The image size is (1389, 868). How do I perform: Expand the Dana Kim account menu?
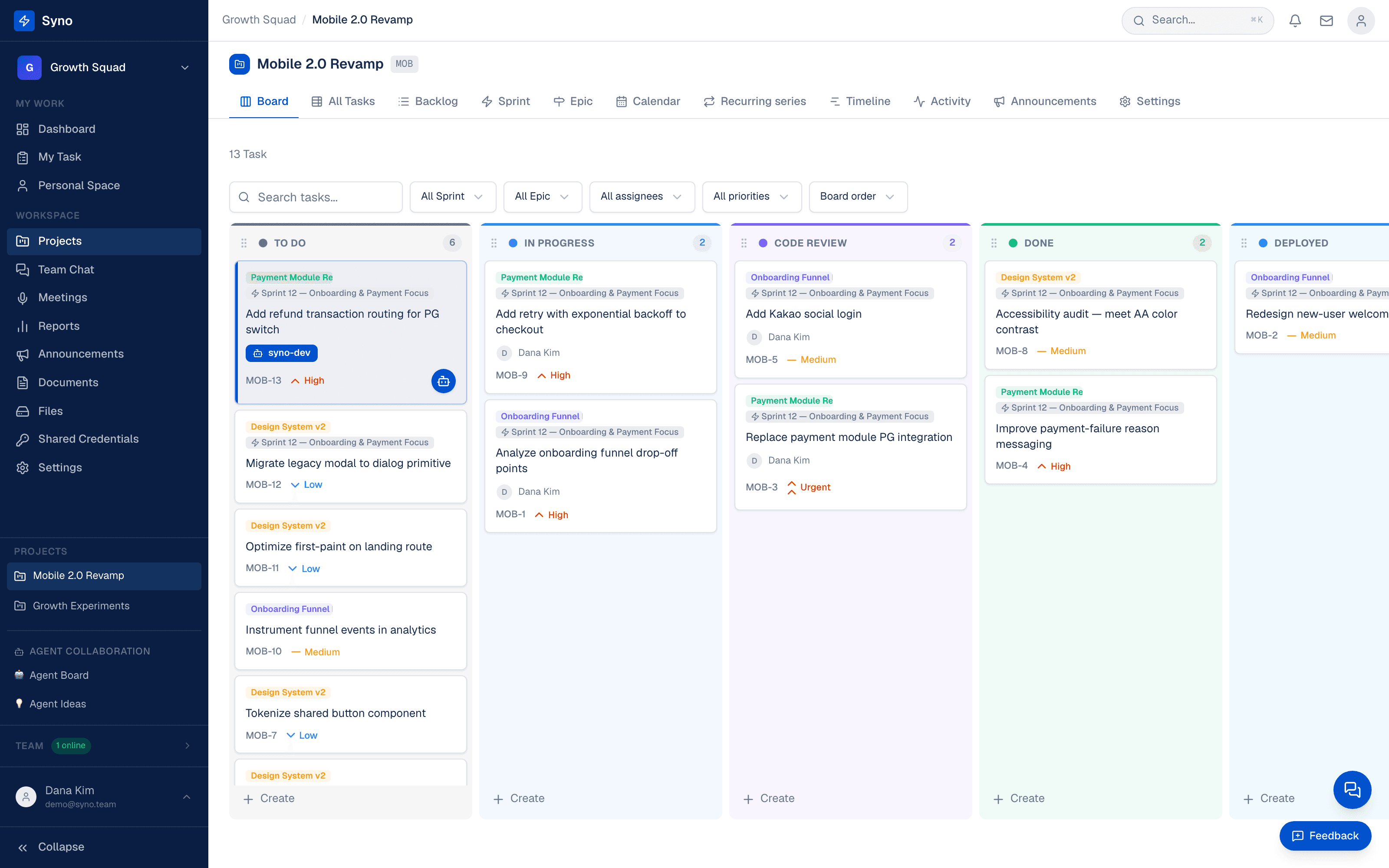(104, 797)
